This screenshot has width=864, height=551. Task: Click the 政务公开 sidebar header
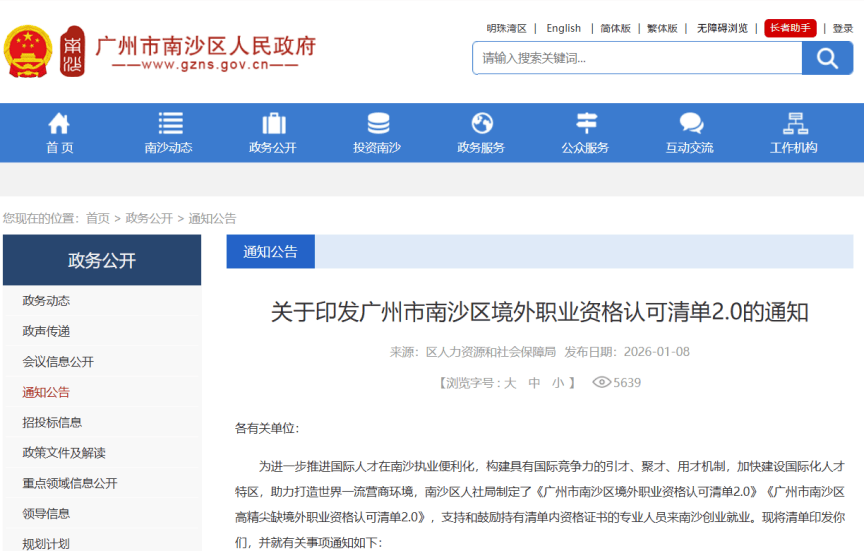pos(102,260)
